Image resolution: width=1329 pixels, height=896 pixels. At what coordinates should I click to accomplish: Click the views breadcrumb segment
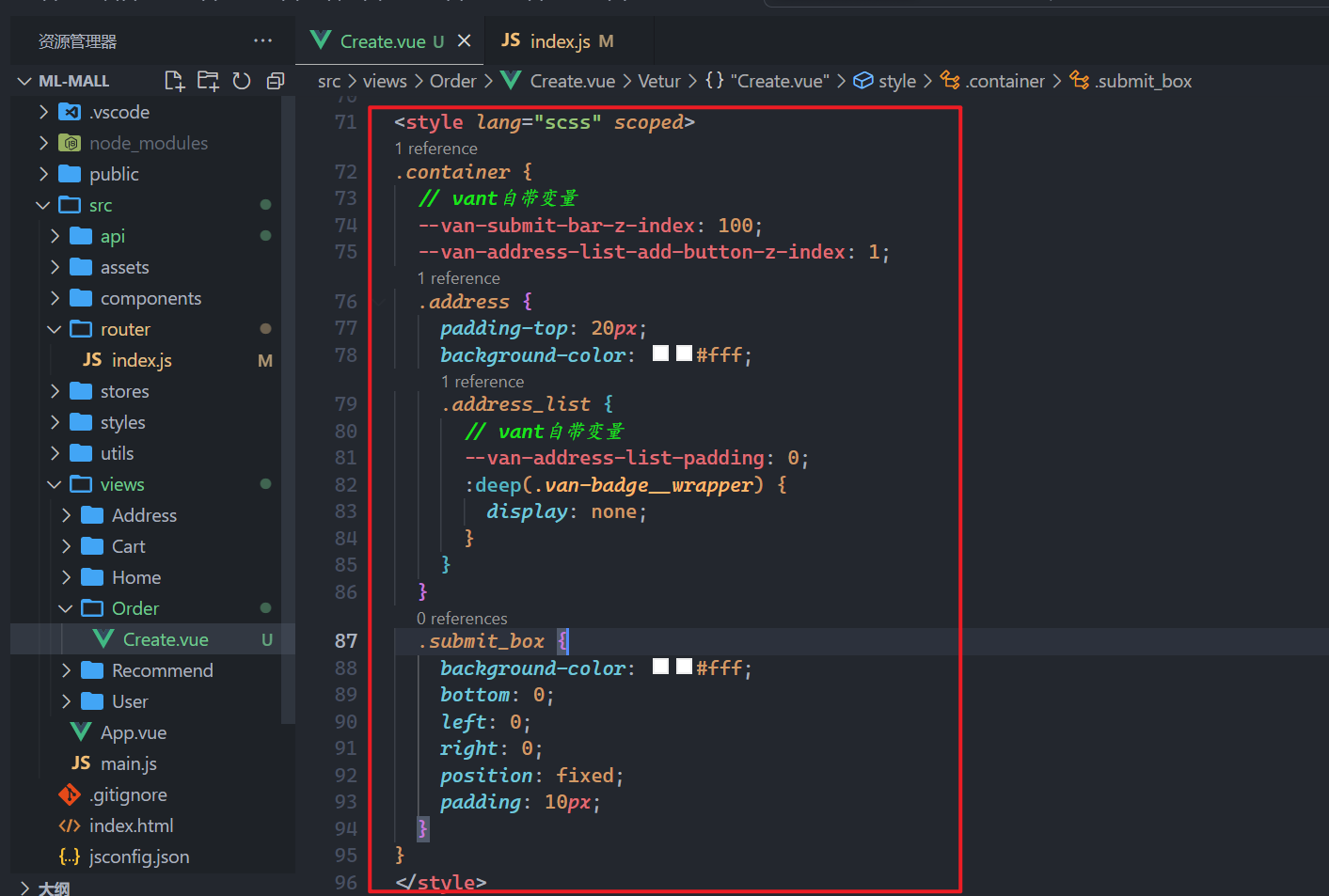(x=385, y=81)
